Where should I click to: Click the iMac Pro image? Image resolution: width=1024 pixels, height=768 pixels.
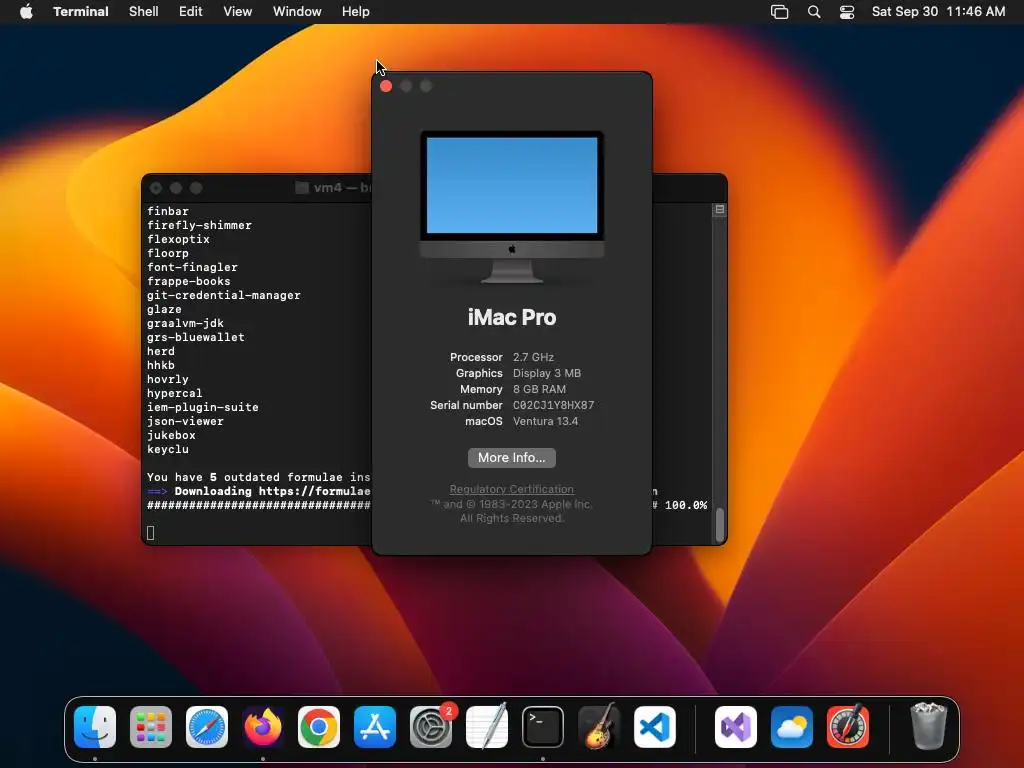pos(512,207)
